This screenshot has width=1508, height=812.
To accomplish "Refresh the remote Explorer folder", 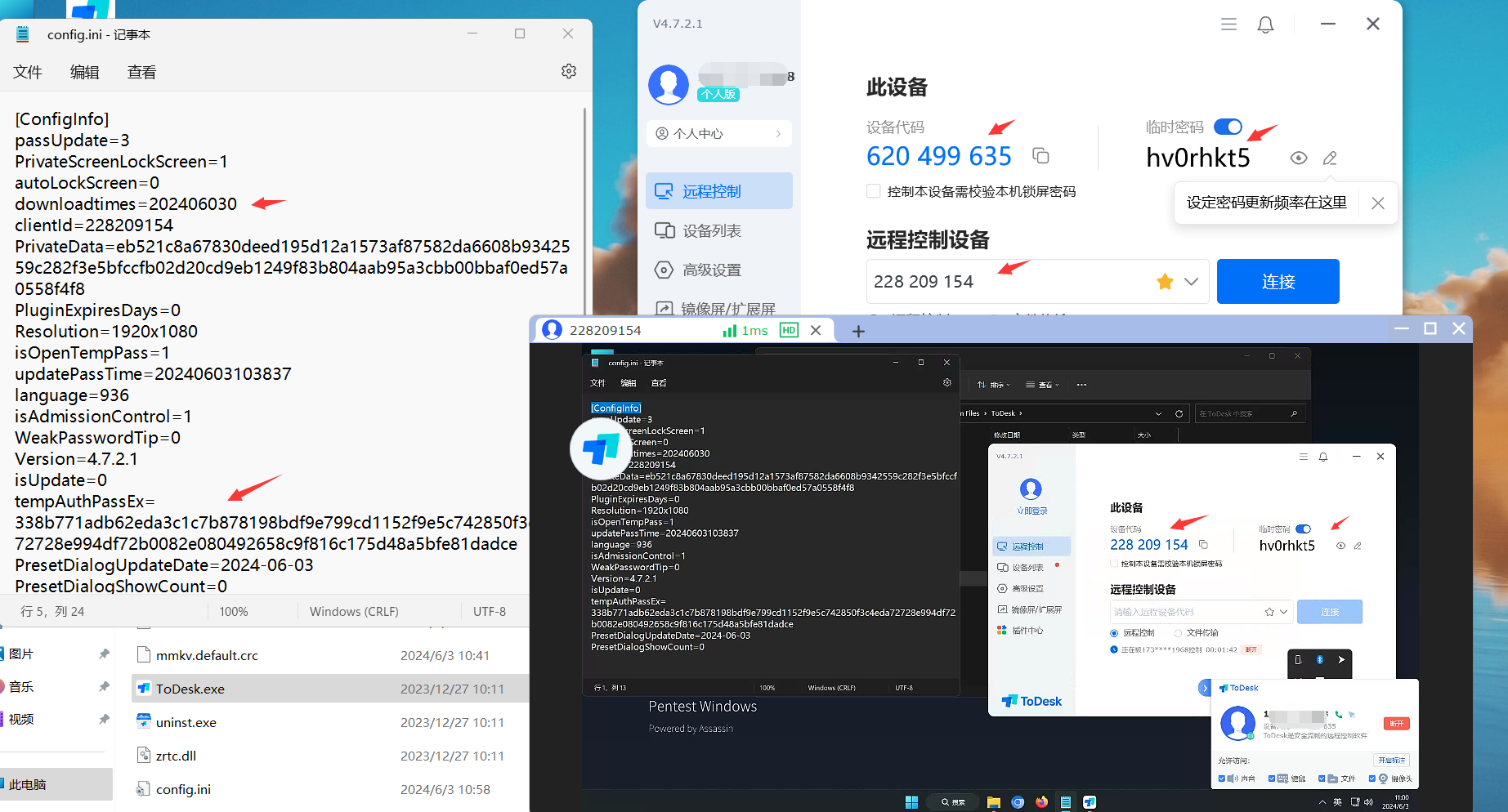I will click(1179, 413).
